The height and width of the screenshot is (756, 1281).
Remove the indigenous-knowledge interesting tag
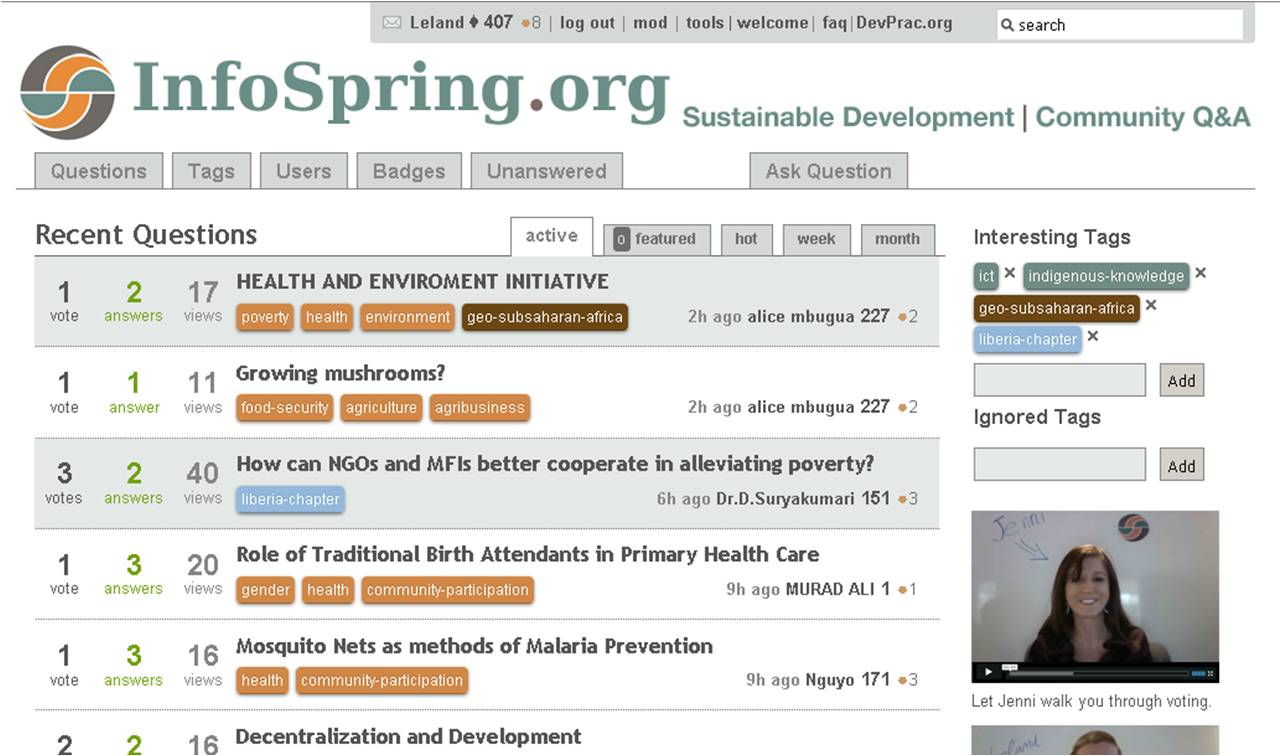(x=1201, y=273)
